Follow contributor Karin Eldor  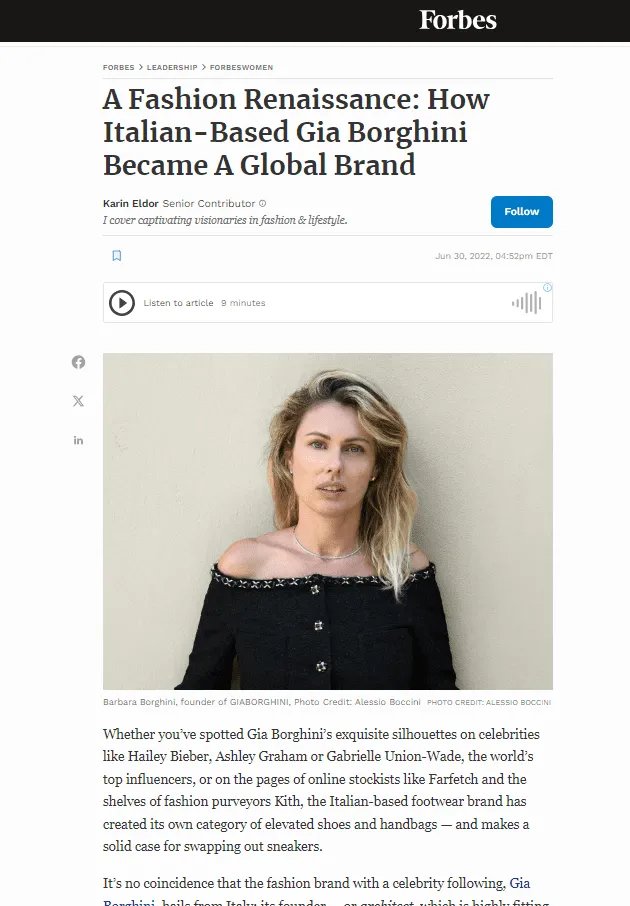pos(521,212)
